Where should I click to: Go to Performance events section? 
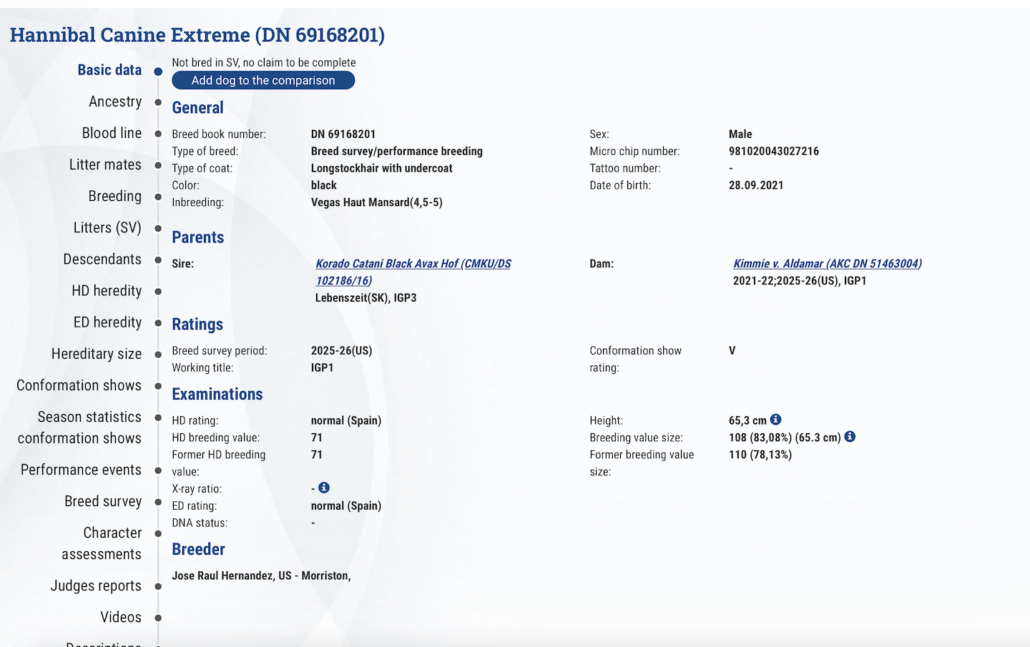81,470
